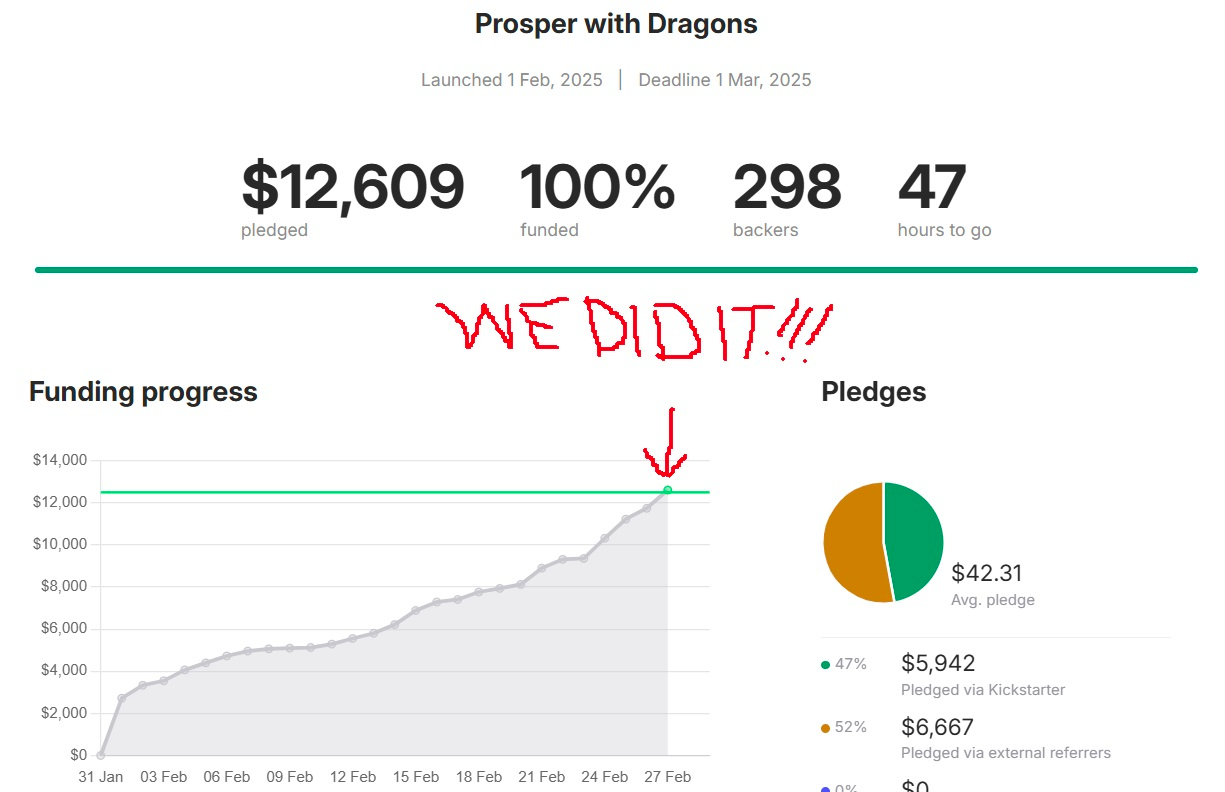1225x792 pixels.
Task: Click the $12,609 pledged amount
Action: 353,188
